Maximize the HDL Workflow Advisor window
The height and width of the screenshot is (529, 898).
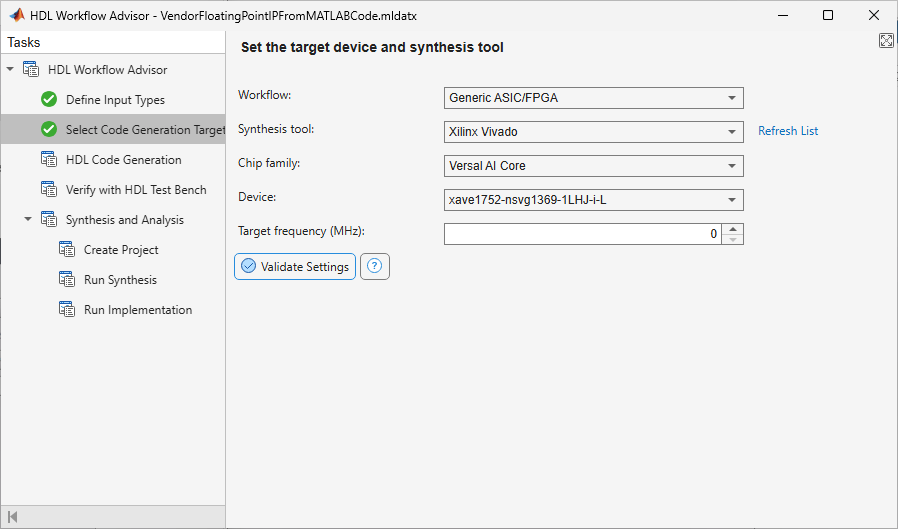pos(828,15)
